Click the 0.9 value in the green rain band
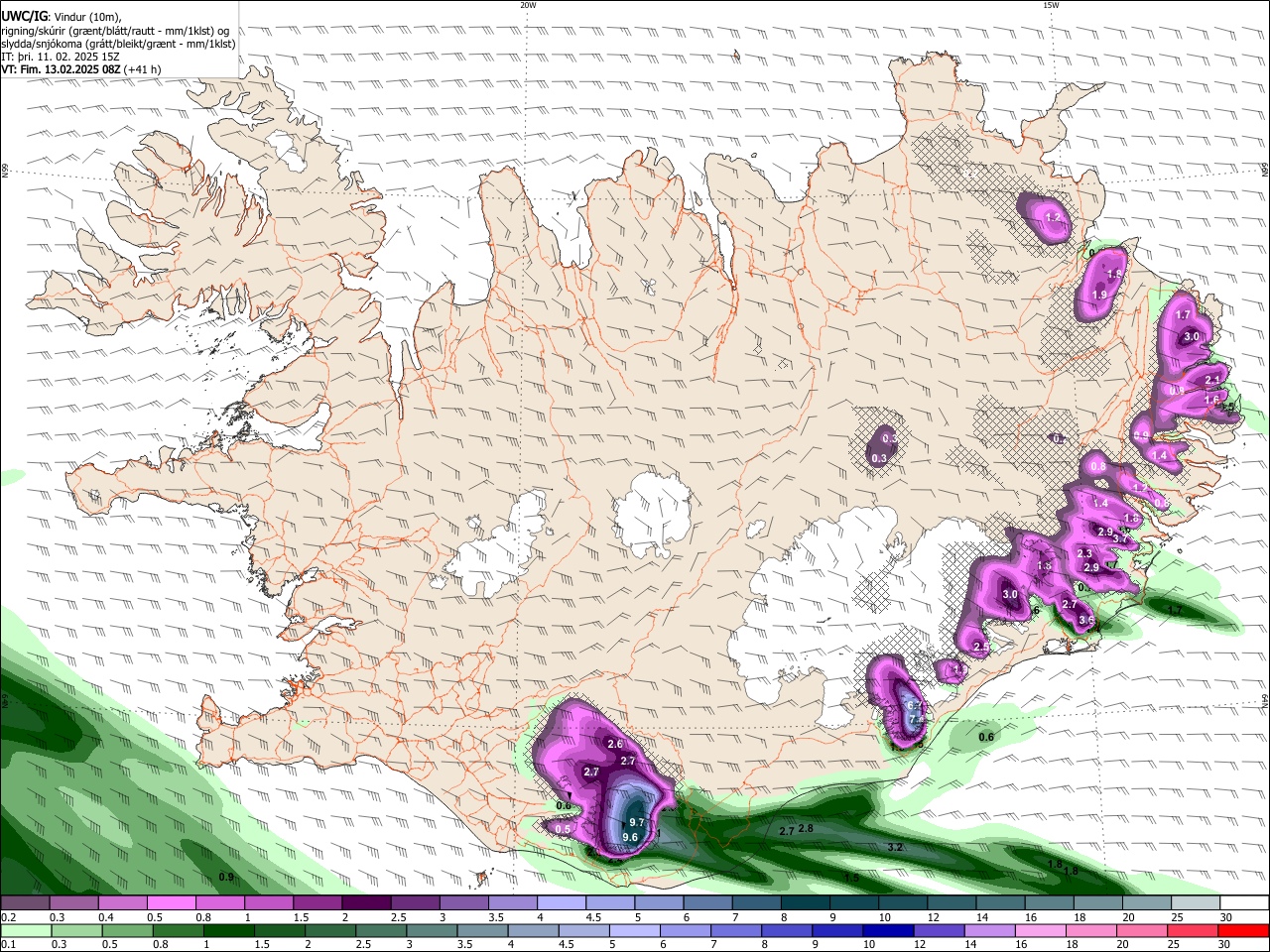This screenshot has width=1270, height=952. pyautogui.click(x=226, y=877)
